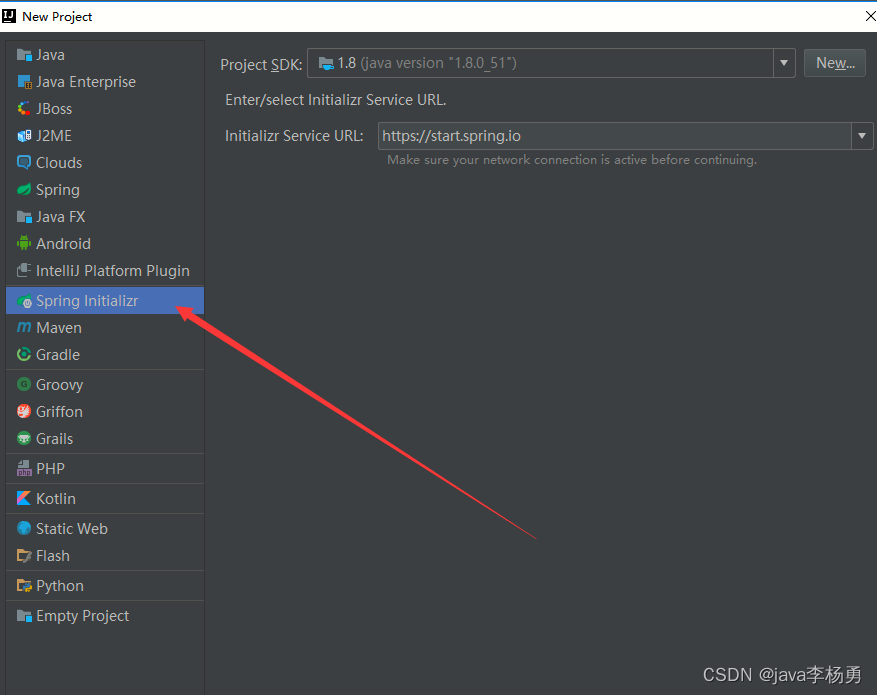Choose the Grails label
877x695 pixels.
[55, 439]
